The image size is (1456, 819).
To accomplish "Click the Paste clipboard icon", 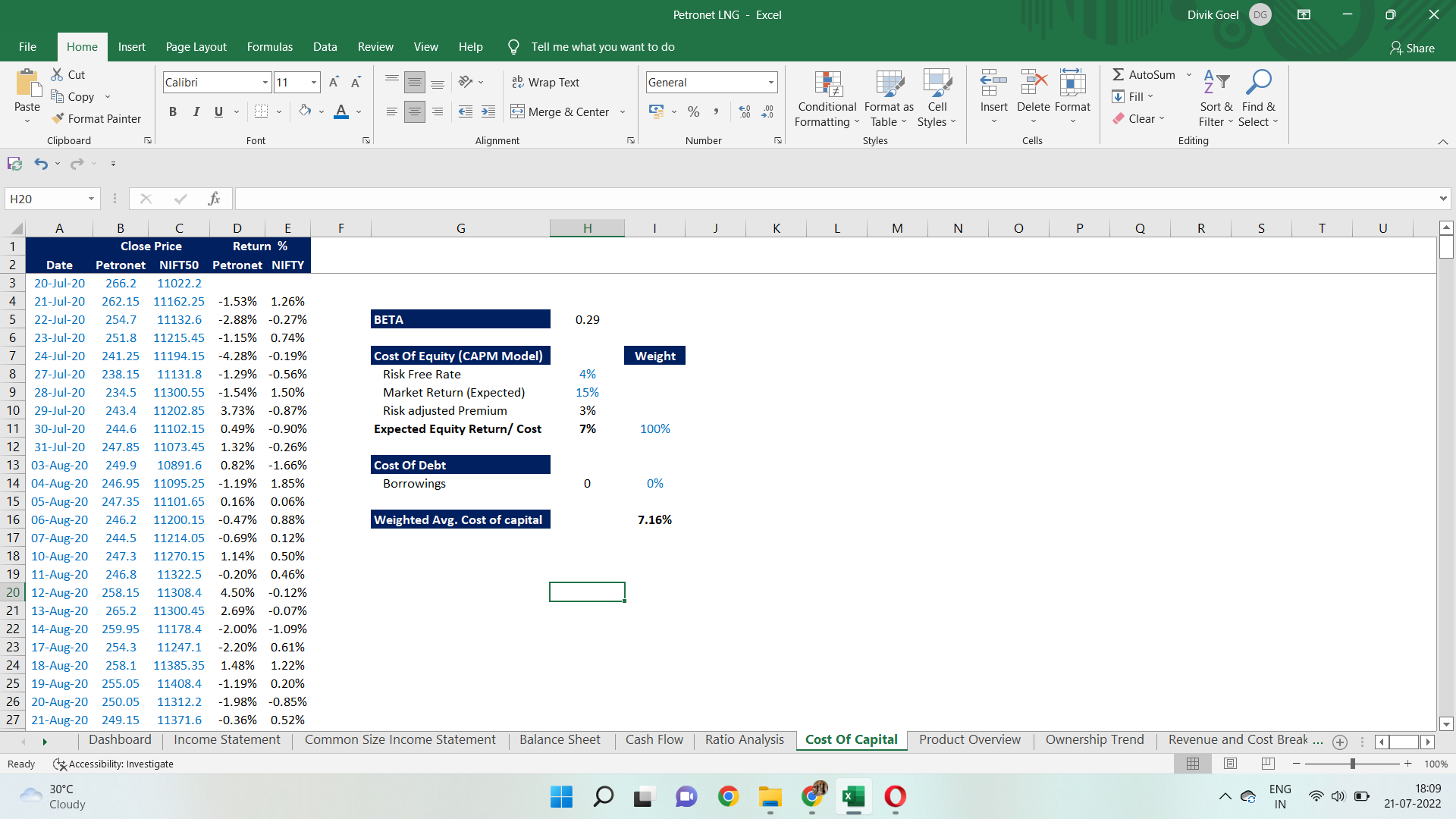I will pyautogui.click(x=27, y=83).
